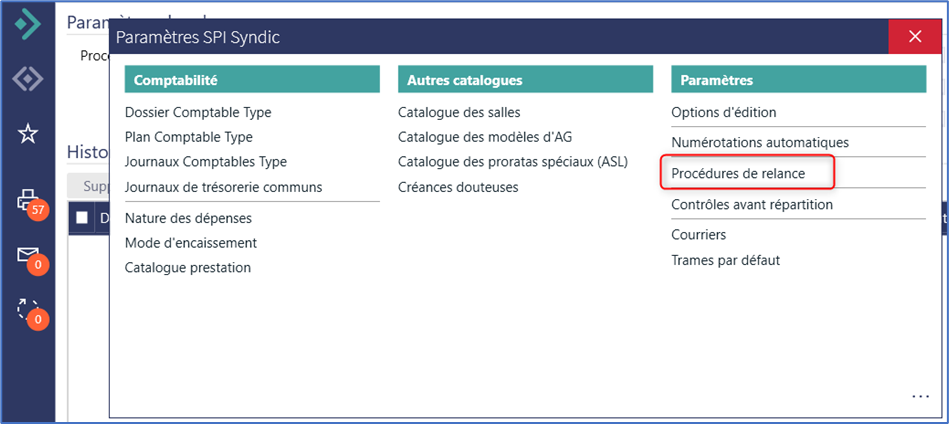Screen dimensions: 949x424
Task: Open Catalogue prestation
Action: pos(188,267)
